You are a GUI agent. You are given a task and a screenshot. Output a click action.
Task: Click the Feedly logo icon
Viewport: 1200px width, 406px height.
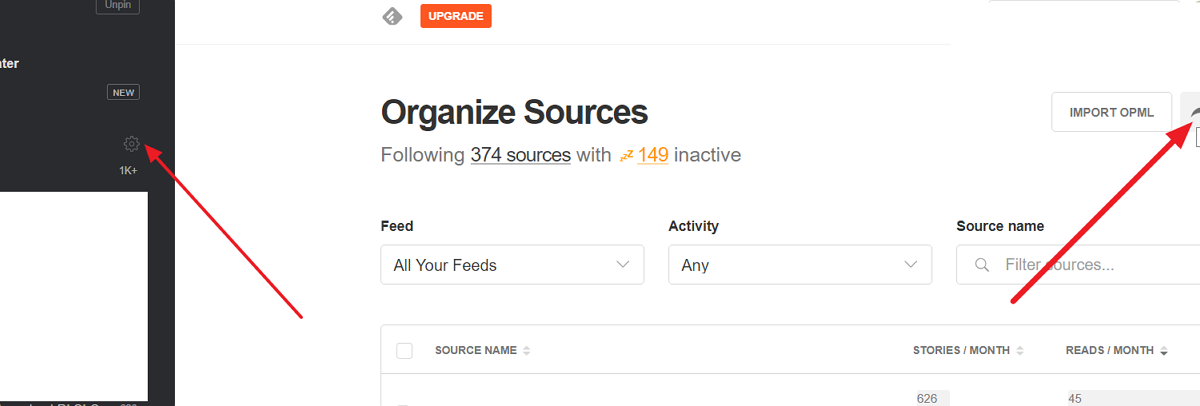point(393,16)
